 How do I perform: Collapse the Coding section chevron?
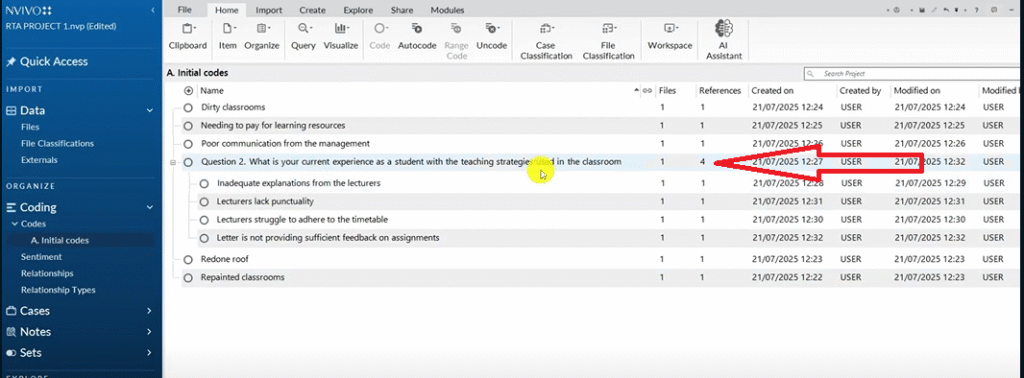[x=150, y=208]
